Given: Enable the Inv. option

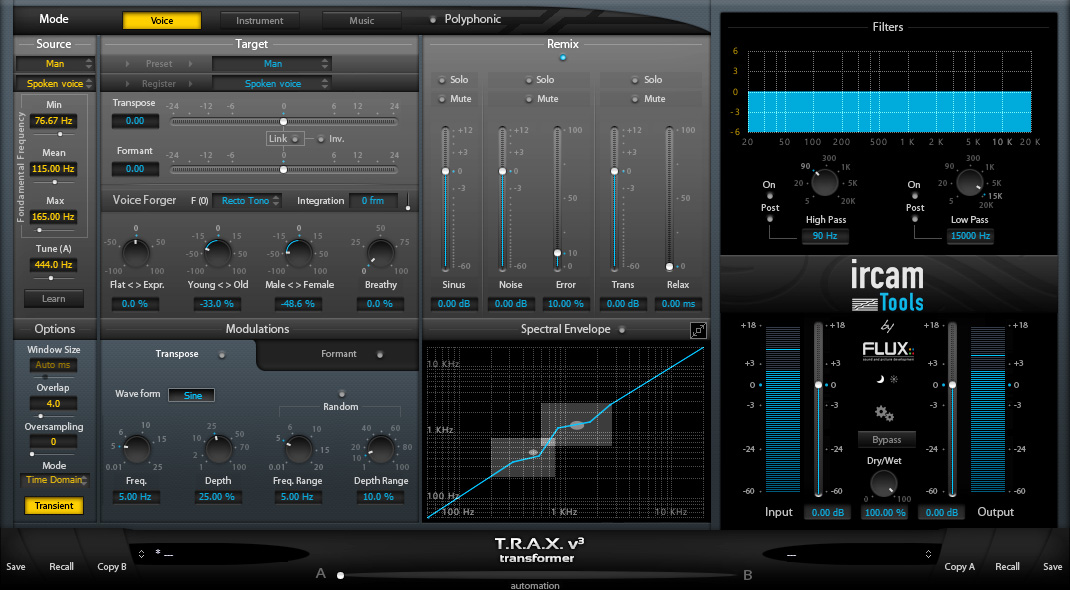Looking at the screenshot, I should click(320, 139).
